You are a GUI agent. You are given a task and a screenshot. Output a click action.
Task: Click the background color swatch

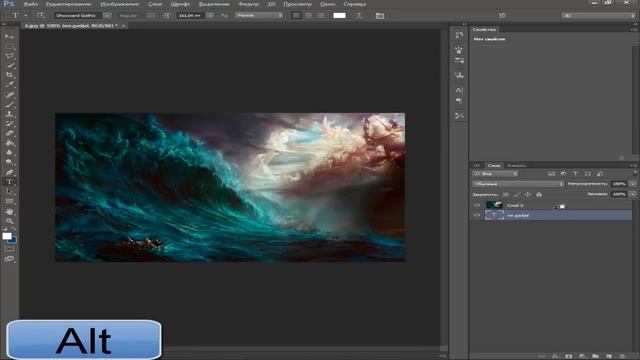click(x=13, y=240)
